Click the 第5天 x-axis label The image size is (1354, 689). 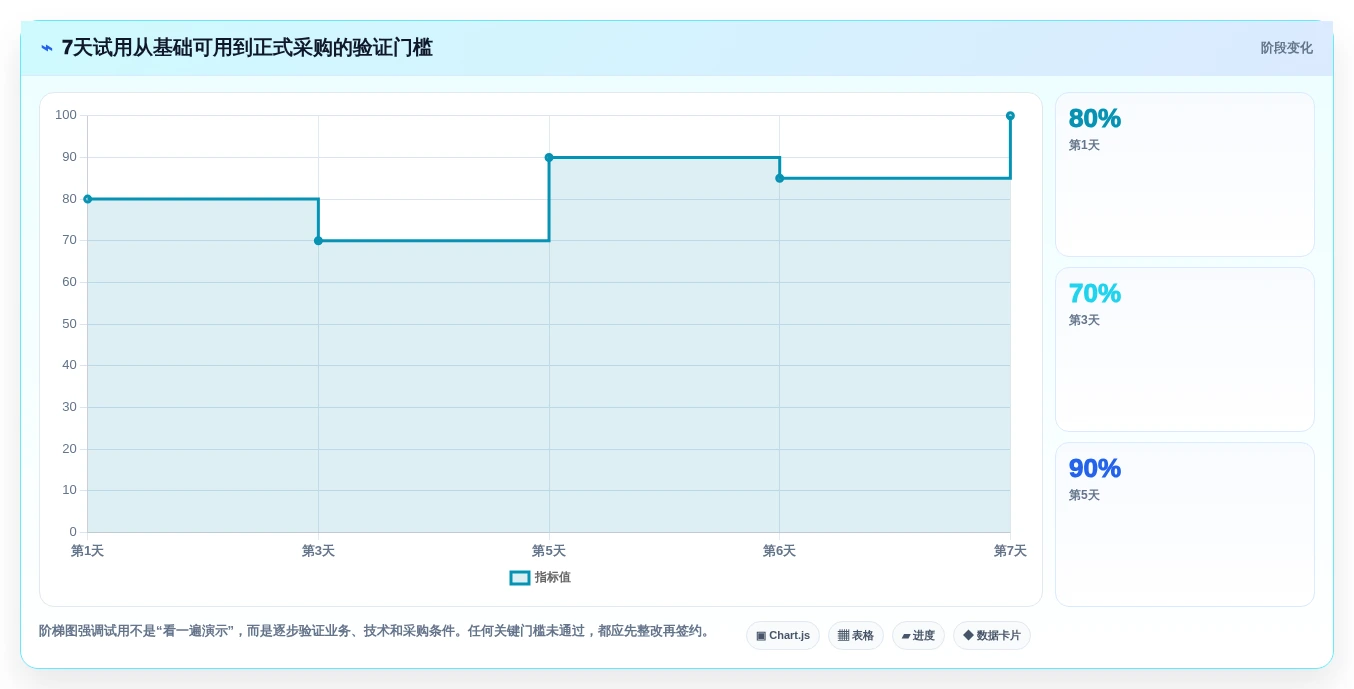pos(549,551)
